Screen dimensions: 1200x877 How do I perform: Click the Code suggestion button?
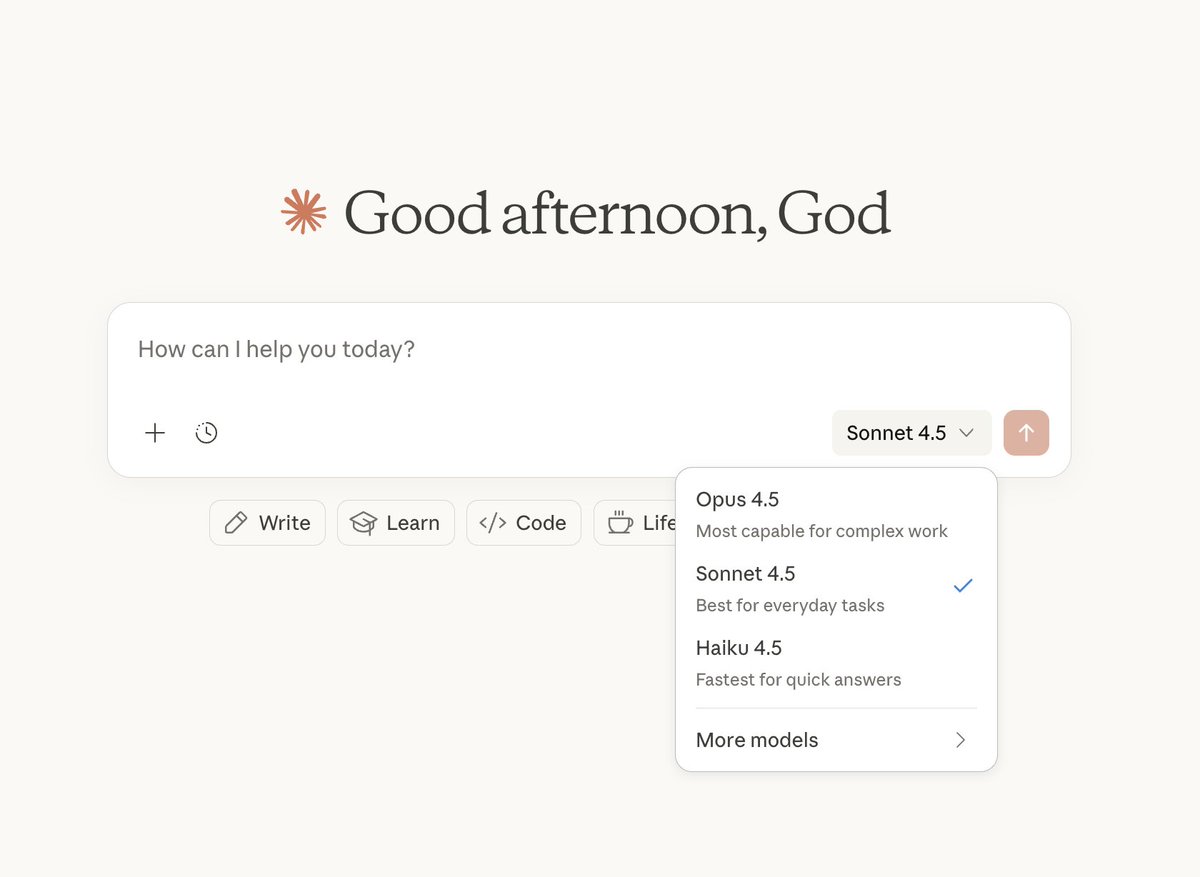point(524,523)
